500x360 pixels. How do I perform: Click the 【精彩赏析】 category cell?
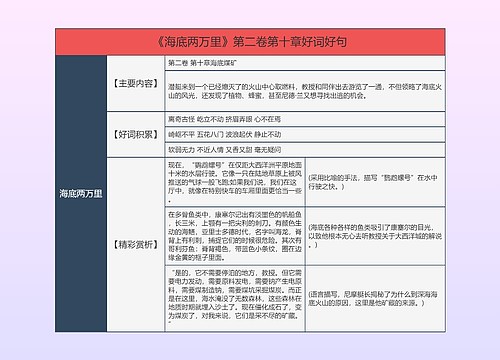(x=135, y=245)
